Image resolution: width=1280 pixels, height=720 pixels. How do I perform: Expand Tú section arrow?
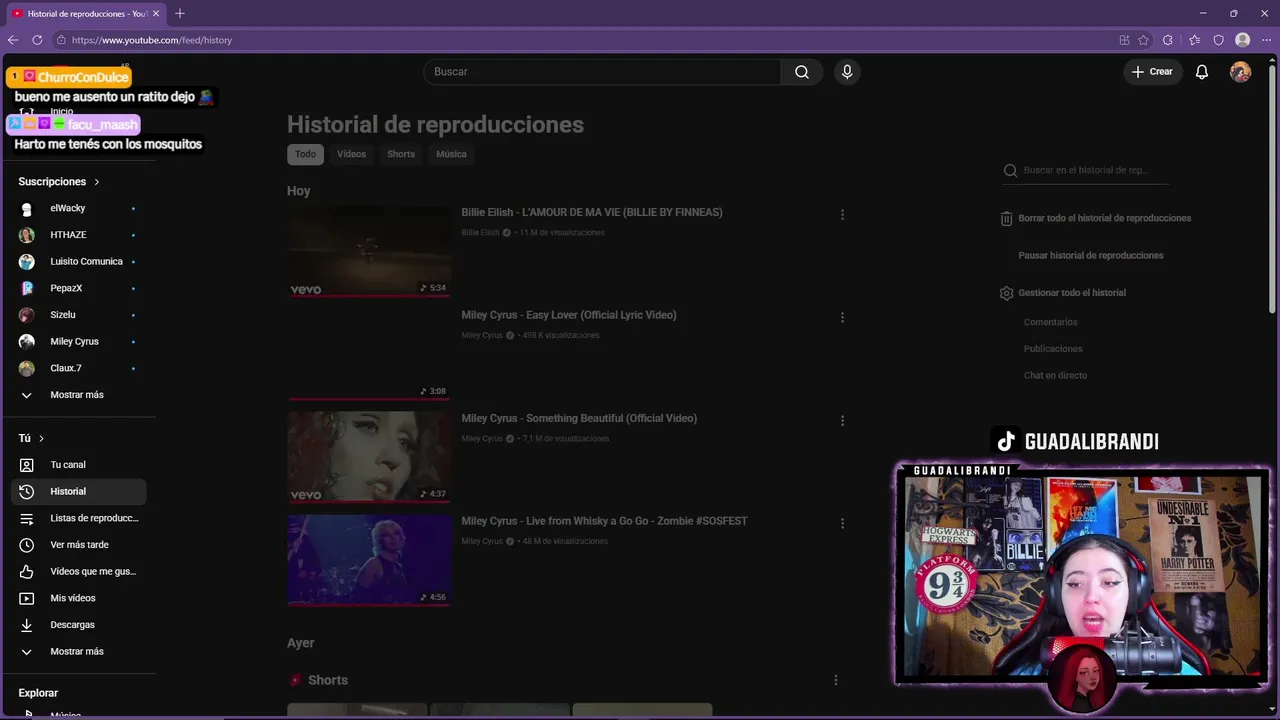pyautogui.click(x=41, y=438)
